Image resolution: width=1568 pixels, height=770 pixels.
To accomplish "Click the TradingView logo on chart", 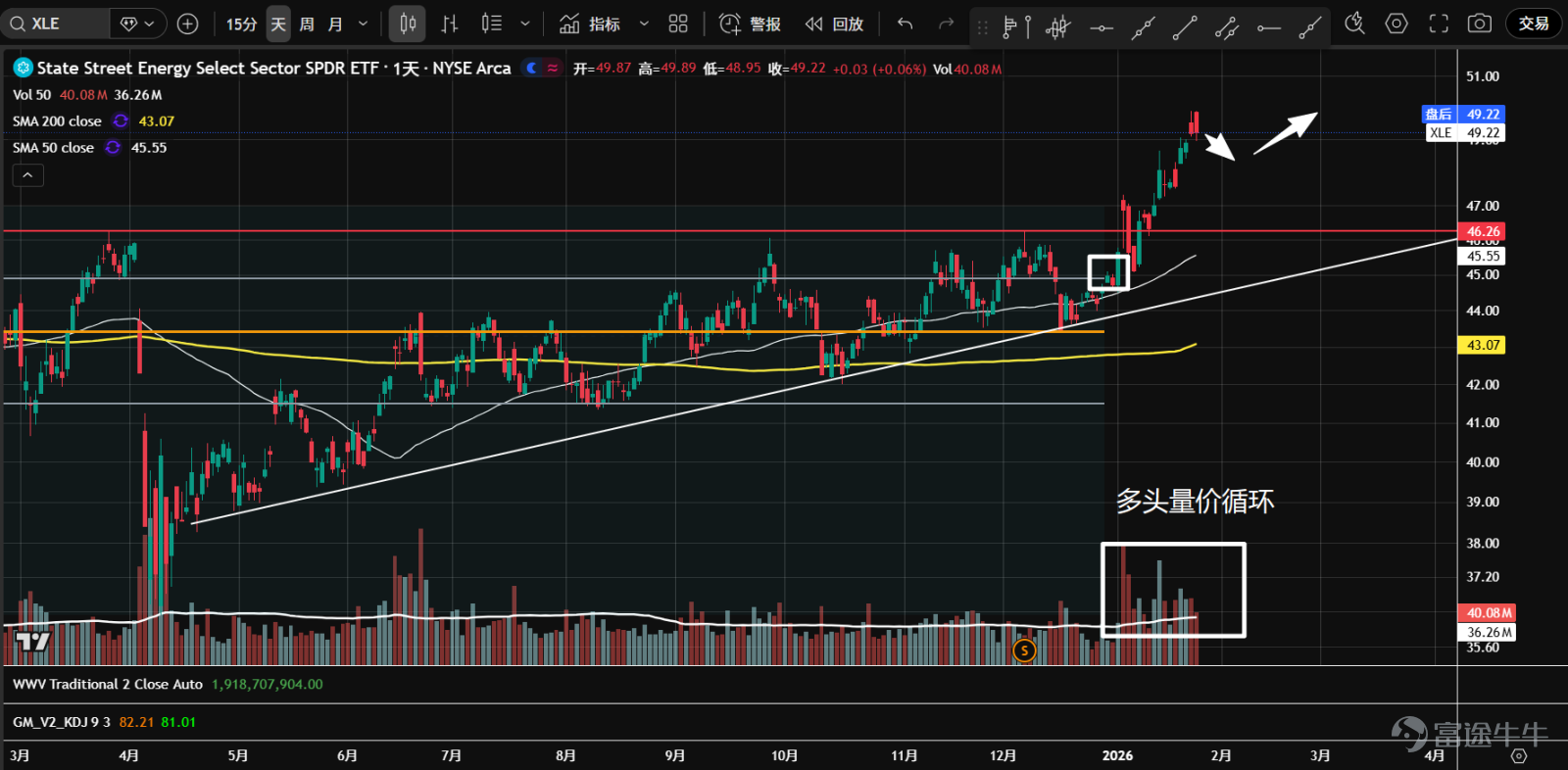I will point(32,642).
